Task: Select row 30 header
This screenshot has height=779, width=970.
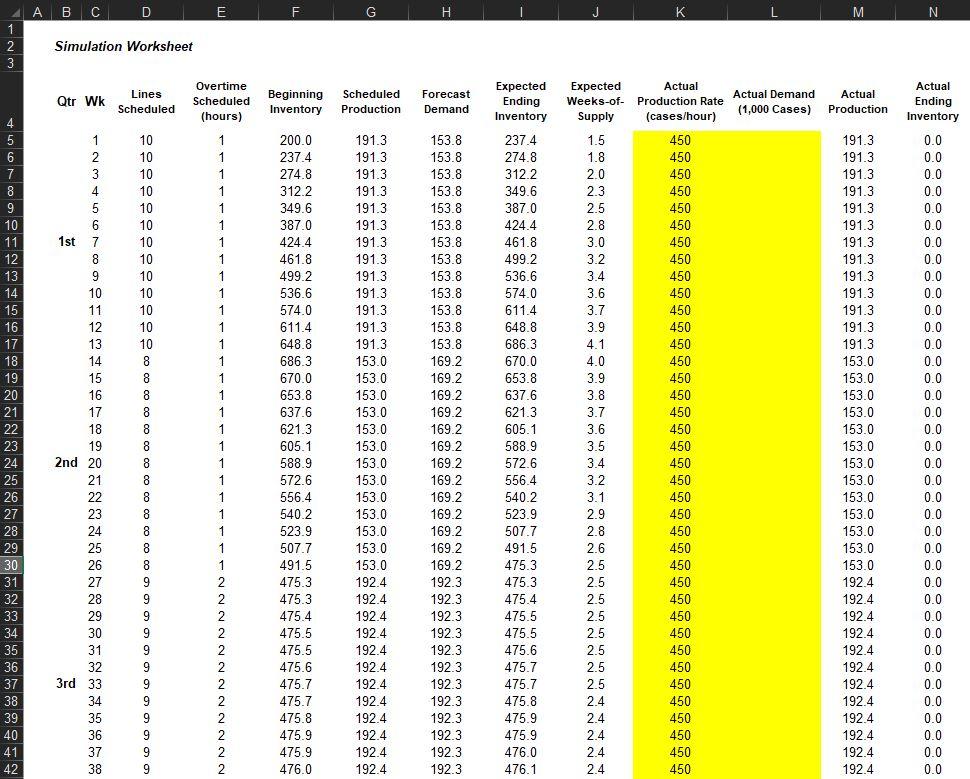Action: coord(11,565)
